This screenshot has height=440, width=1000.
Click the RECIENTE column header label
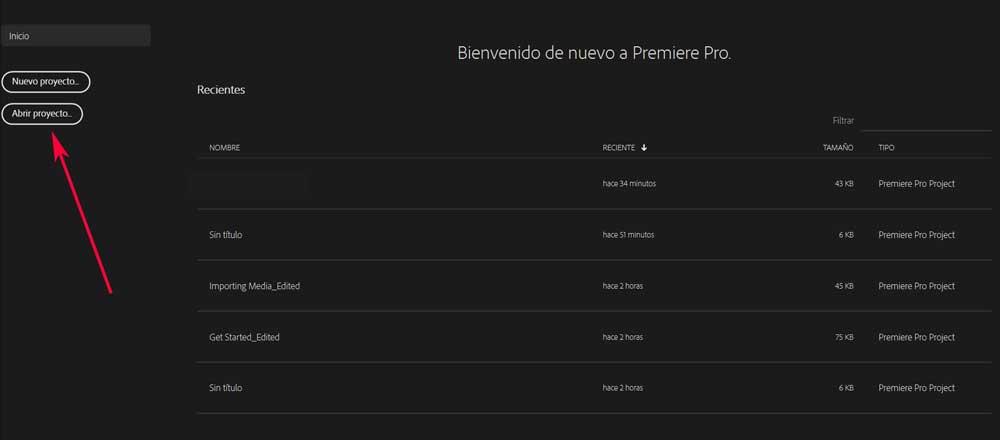coord(619,148)
